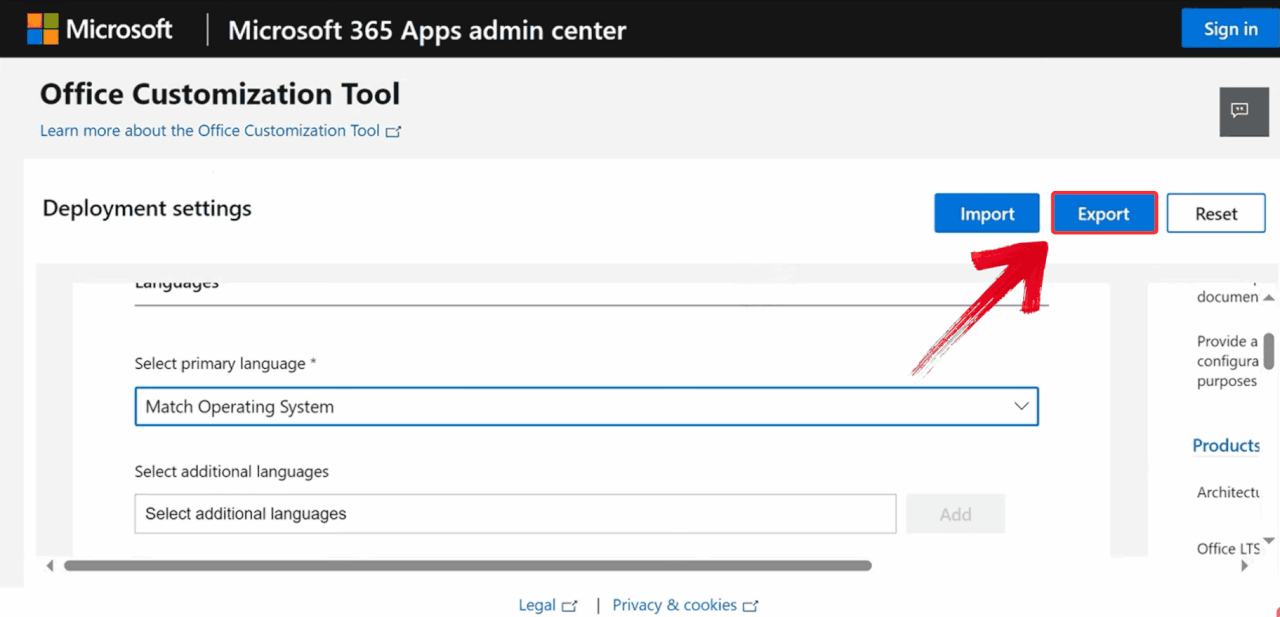Image resolution: width=1280 pixels, height=617 pixels.
Task: Click the up arrow in the right summary panel
Action: click(1269, 298)
